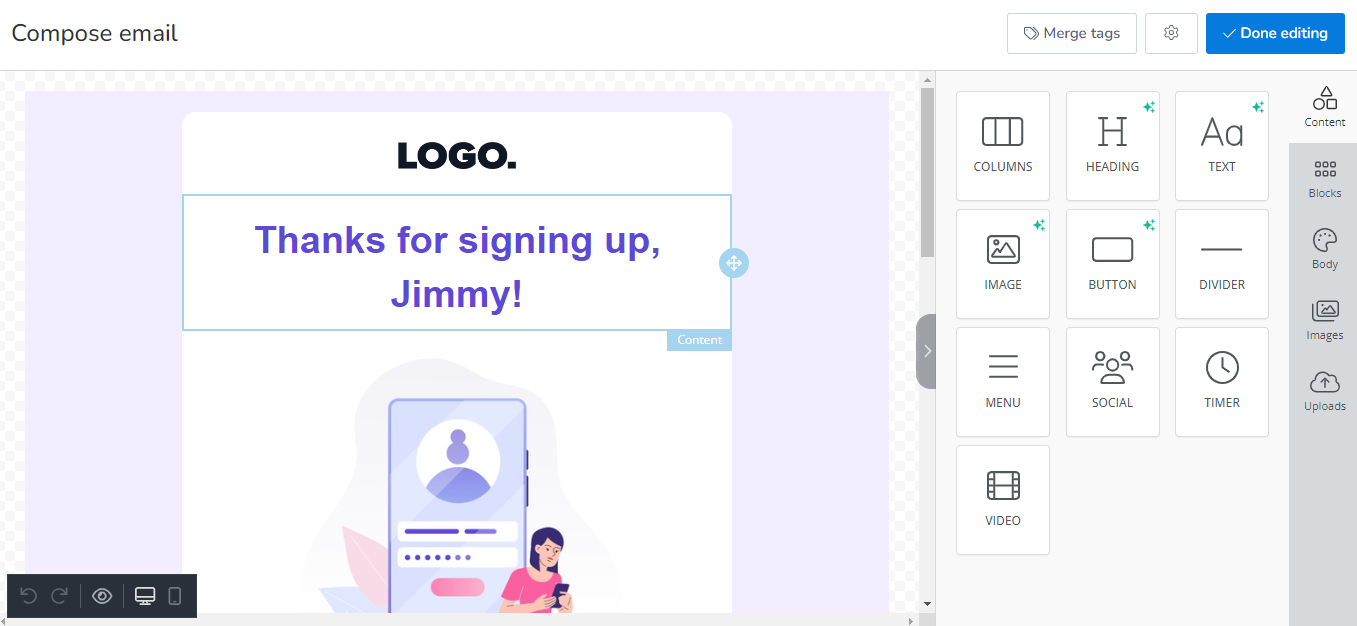Undo the last change
This screenshot has width=1357, height=626.
[28, 595]
